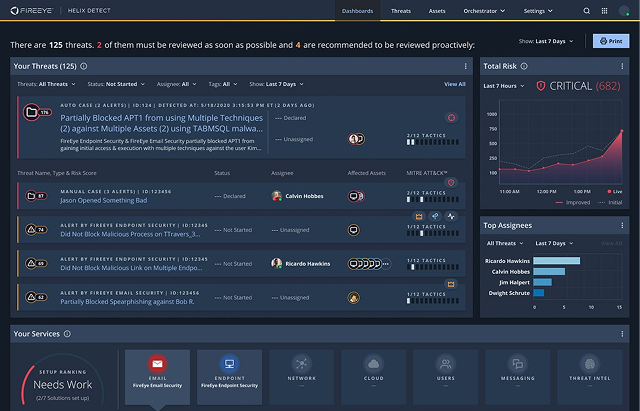640x411 pixels.
Task: Open the Tags: All filter dropdown
Action: (223, 84)
